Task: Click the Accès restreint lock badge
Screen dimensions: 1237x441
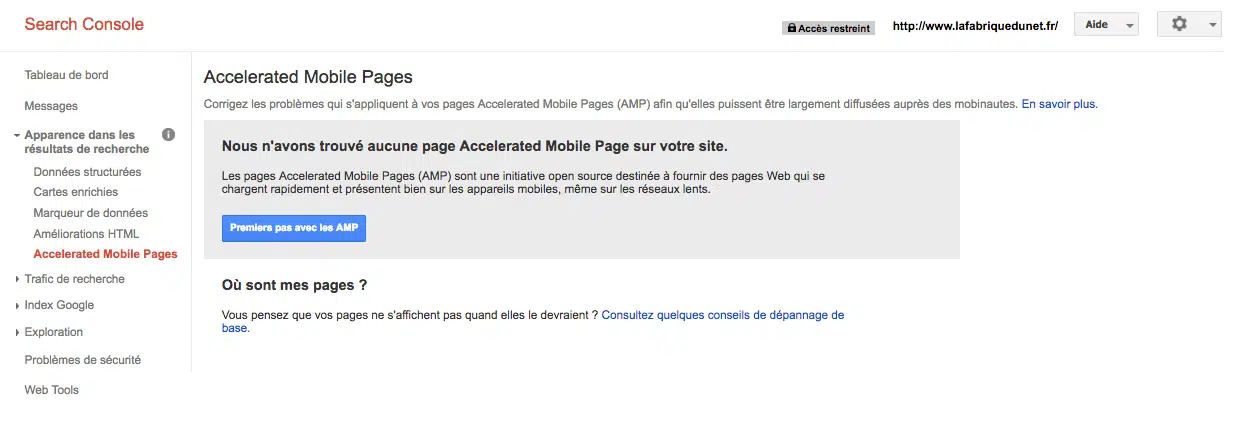Action: pos(828,28)
